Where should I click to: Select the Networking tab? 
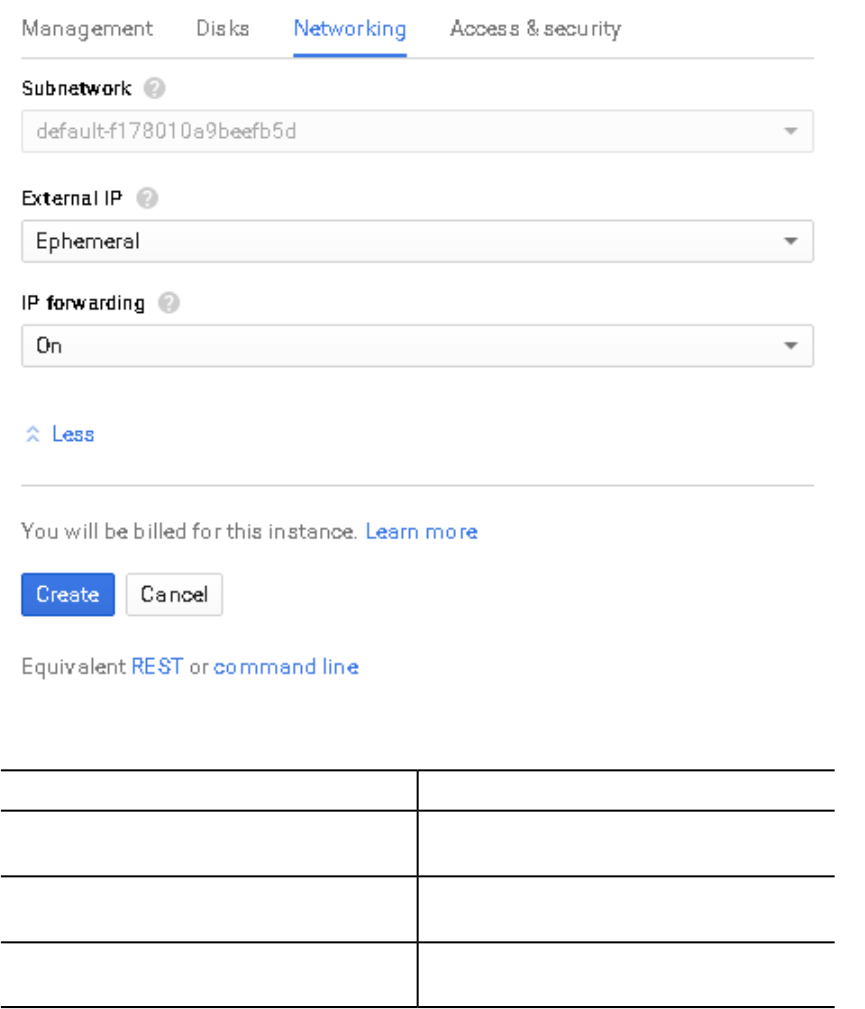click(x=349, y=29)
